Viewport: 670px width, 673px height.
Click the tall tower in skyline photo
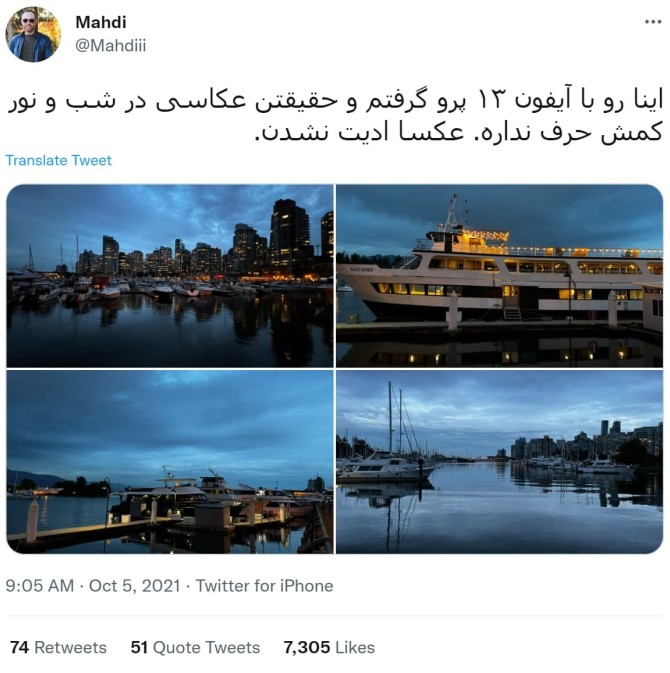289,236
